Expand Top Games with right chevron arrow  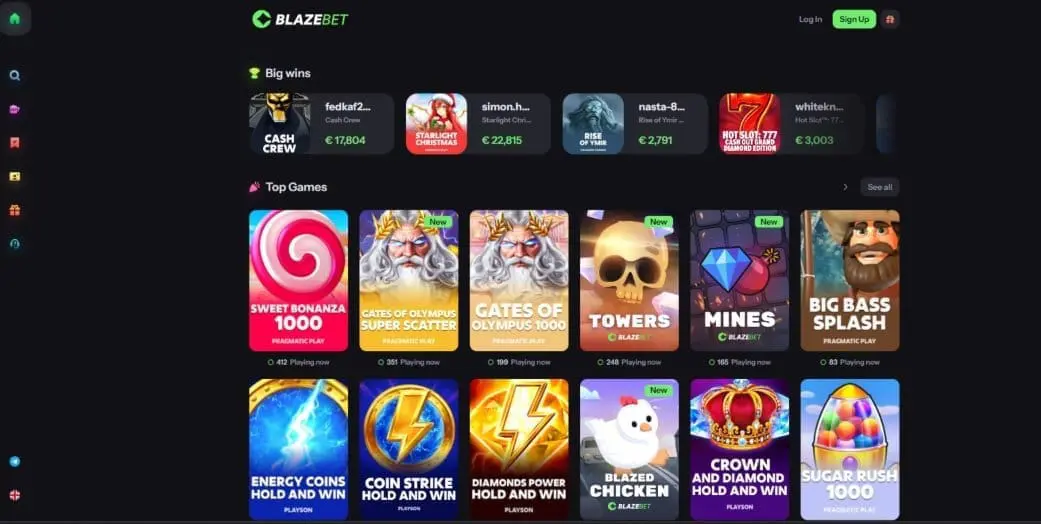coord(845,187)
